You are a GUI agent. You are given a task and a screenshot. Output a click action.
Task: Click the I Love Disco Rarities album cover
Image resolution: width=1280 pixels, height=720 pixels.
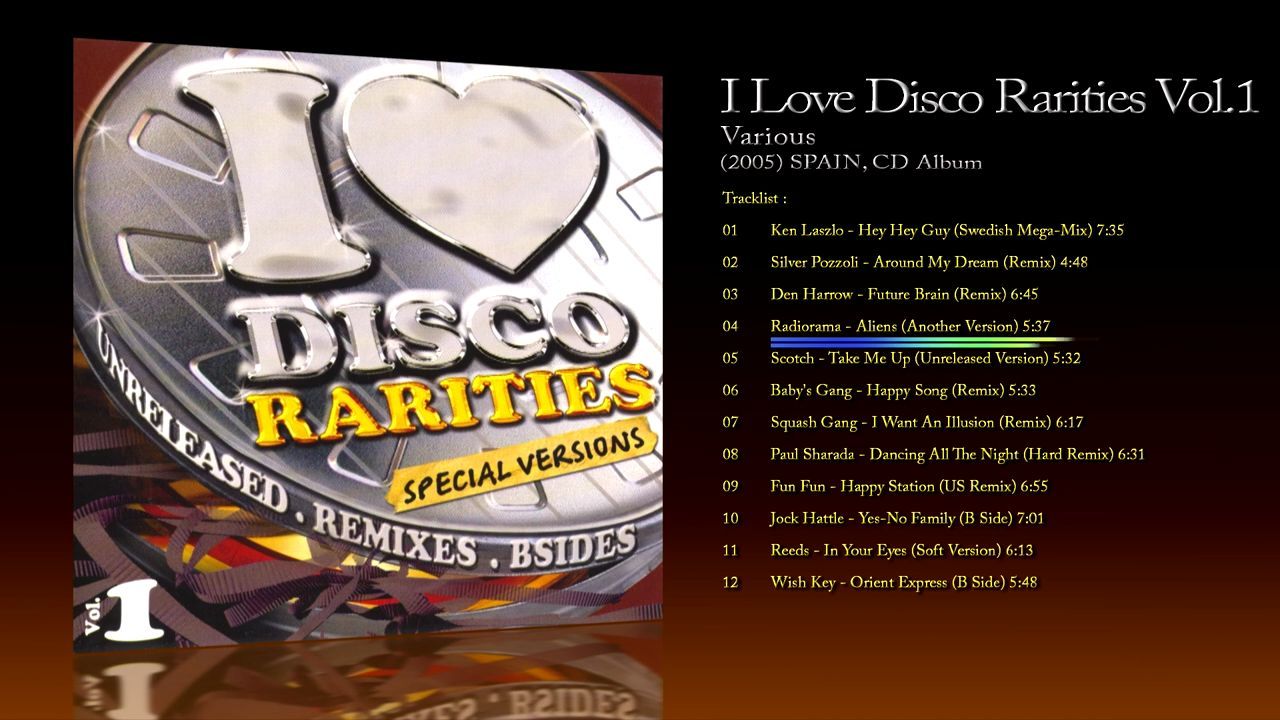point(367,346)
